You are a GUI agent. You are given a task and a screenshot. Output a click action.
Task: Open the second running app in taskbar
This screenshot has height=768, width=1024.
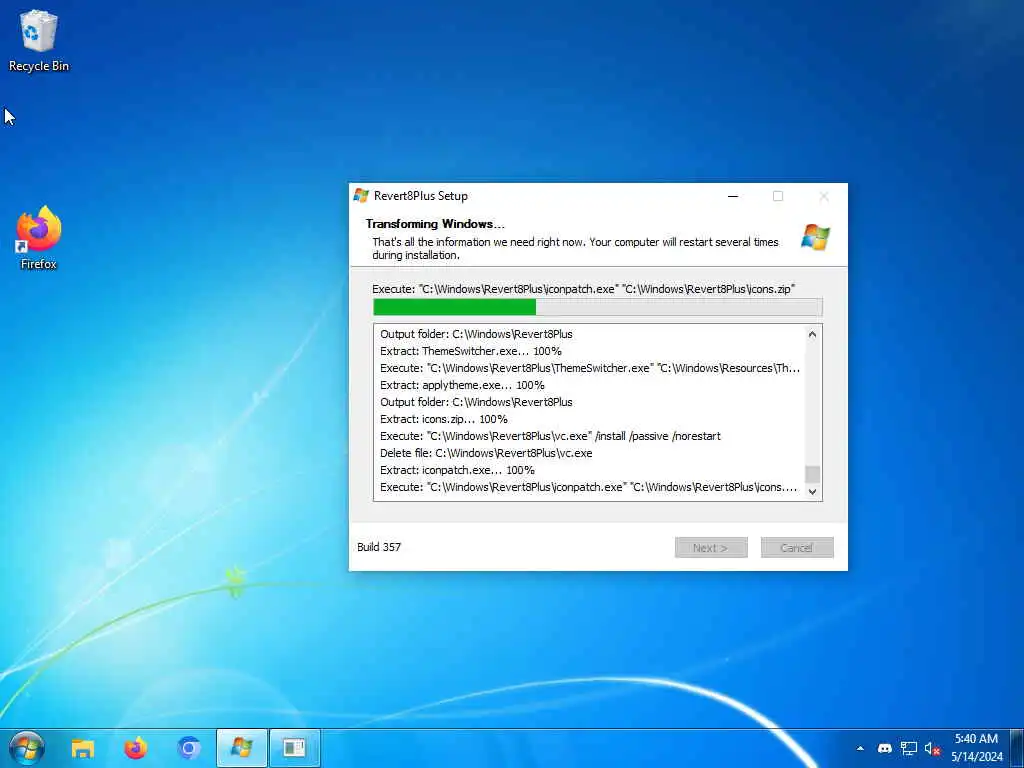[x=295, y=748]
